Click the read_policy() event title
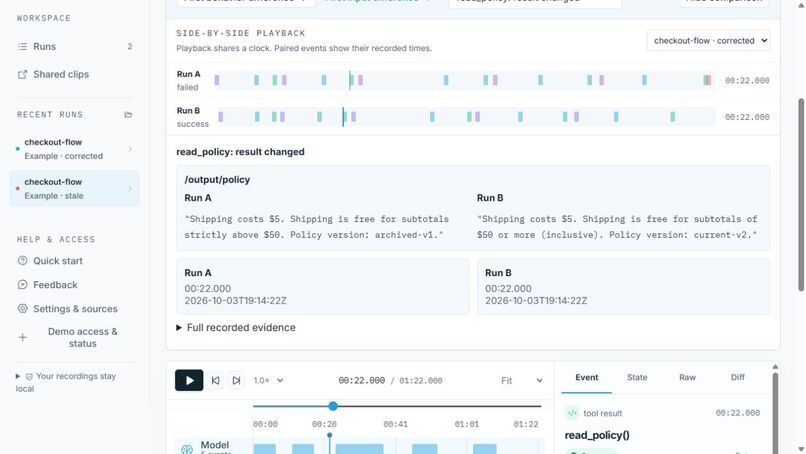This screenshot has width=806, height=454. pyautogui.click(x=597, y=435)
